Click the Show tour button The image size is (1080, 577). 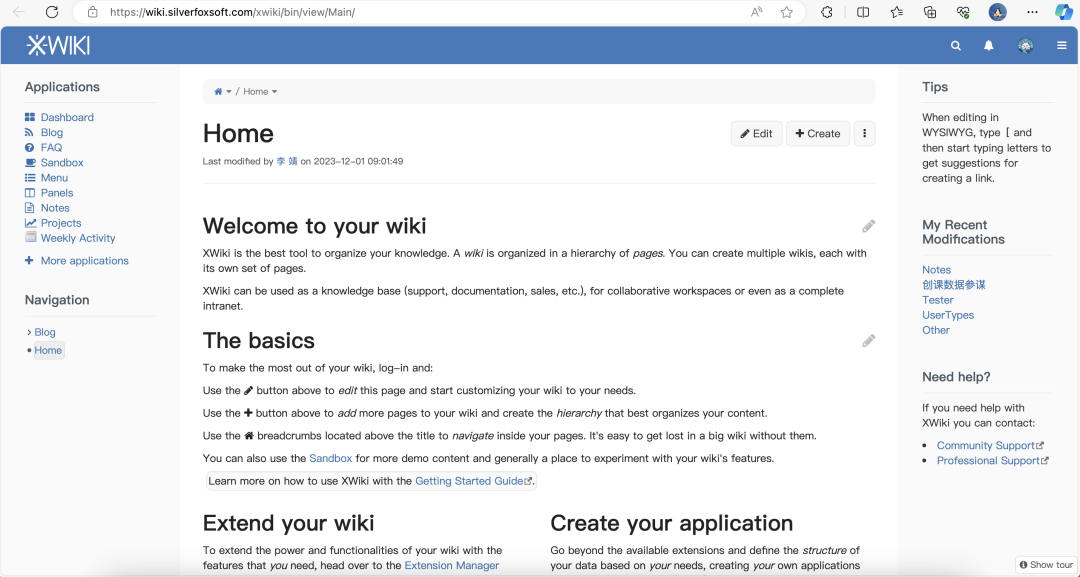click(1046, 565)
